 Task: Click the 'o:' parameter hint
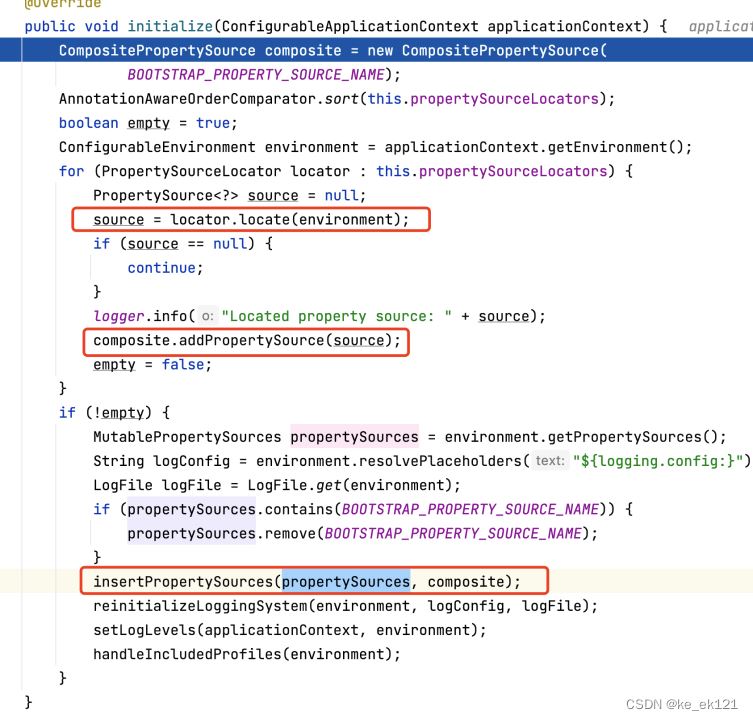click(x=207, y=317)
